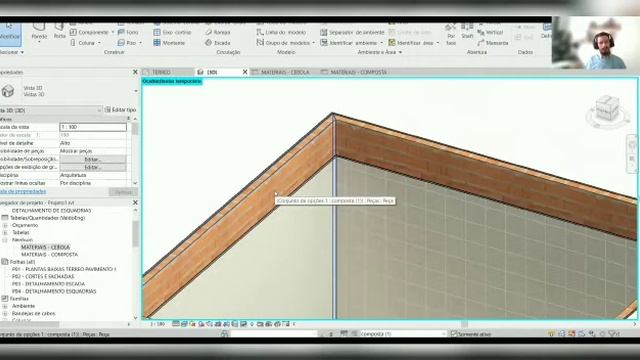Close the Properties palette

click(136, 72)
